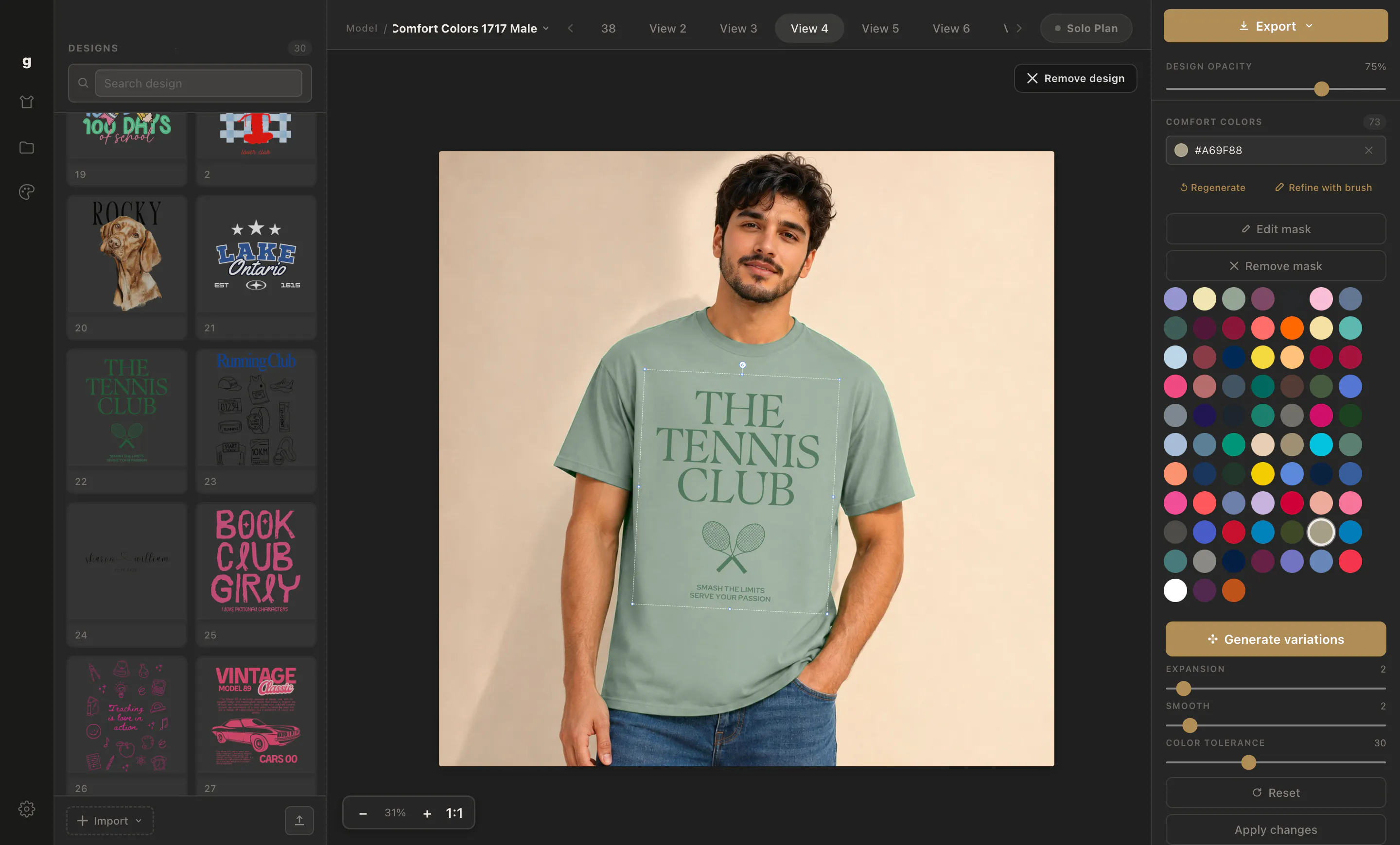Click the Color Tolerance slider handle
1400x845 pixels.
1248,762
